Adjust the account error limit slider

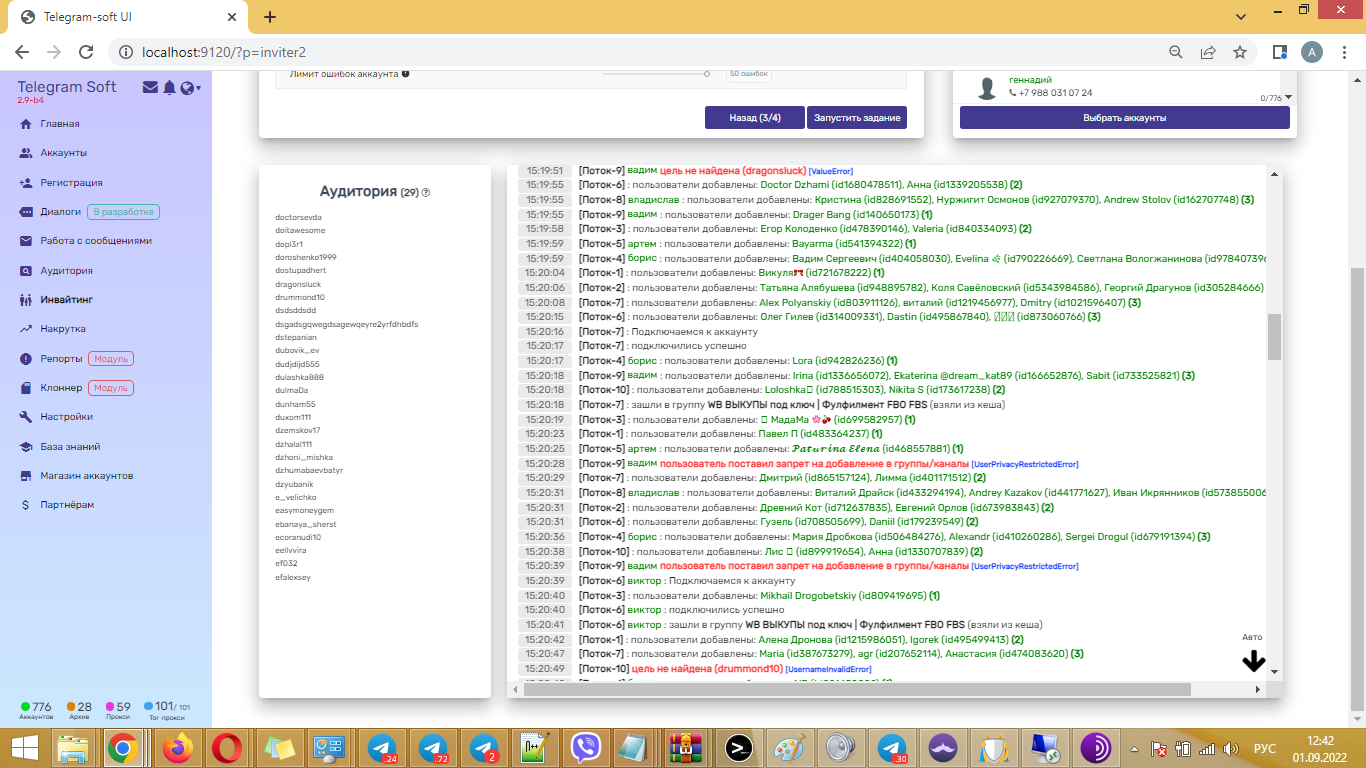click(707, 74)
